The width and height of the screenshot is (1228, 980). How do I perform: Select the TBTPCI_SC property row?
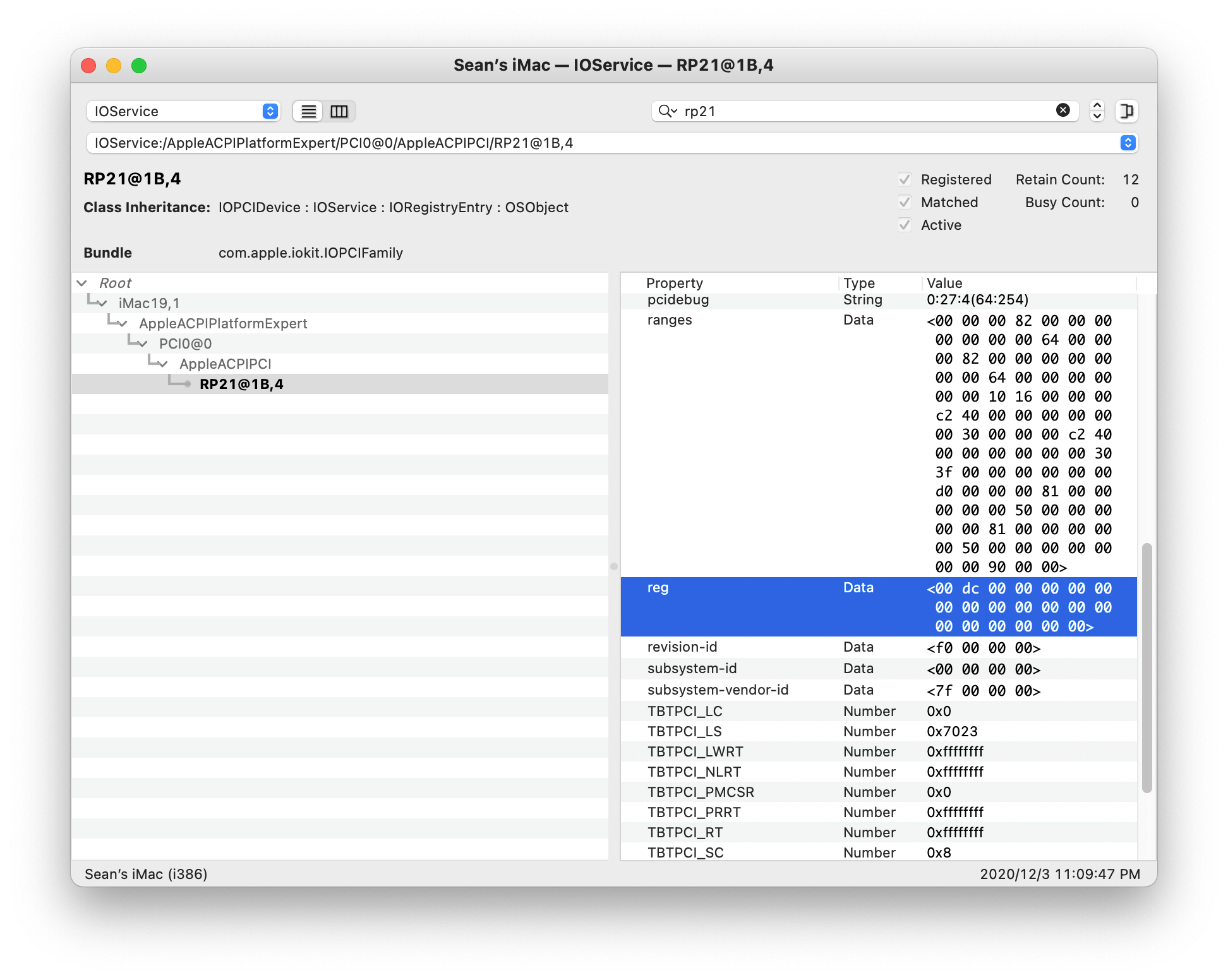[879, 851]
